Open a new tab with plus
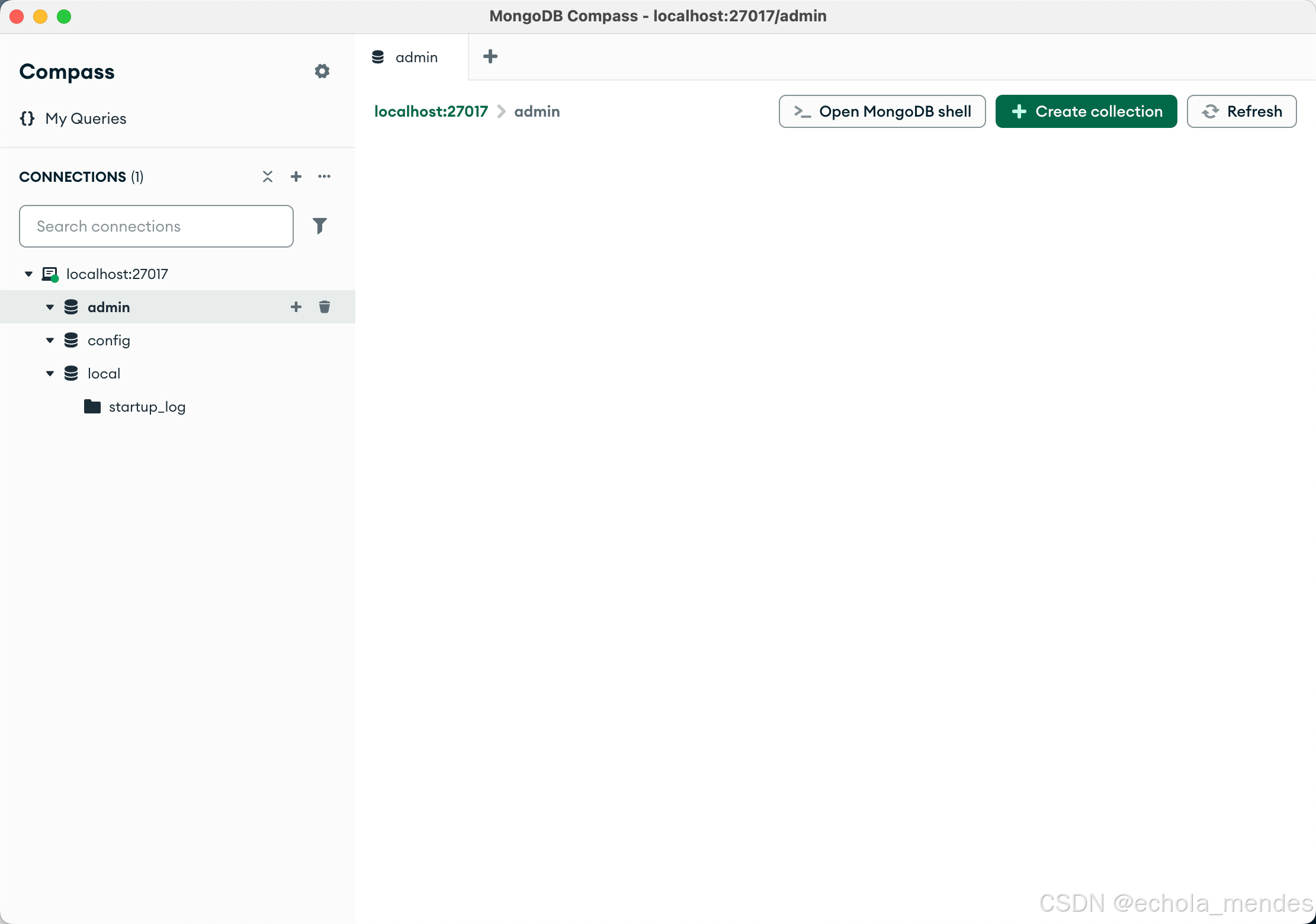The image size is (1316, 924). pyautogui.click(x=490, y=57)
